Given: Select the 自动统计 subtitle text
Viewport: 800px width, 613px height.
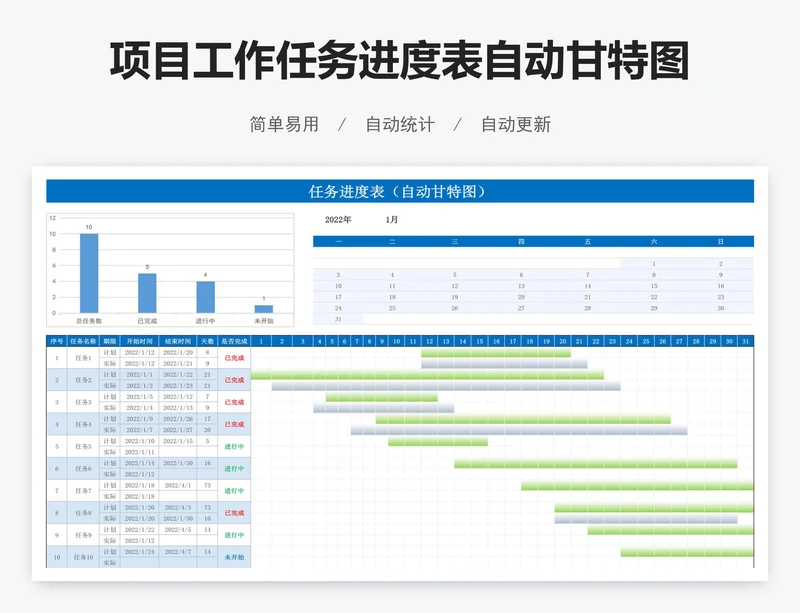Looking at the screenshot, I should [400, 124].
